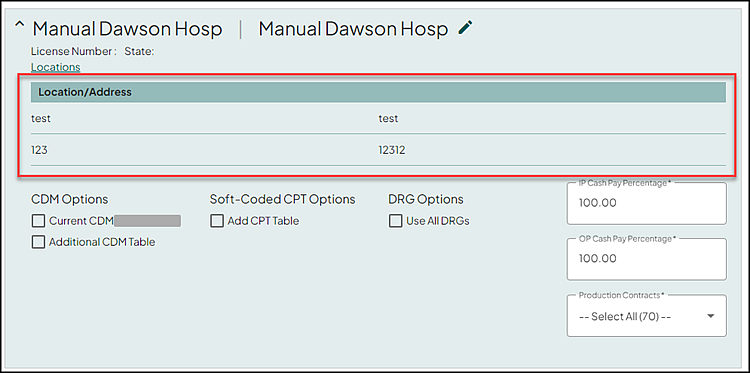Click the IP Cash Pay Percentage field
This screenshot has height=373, width=750.
point(647,203)
